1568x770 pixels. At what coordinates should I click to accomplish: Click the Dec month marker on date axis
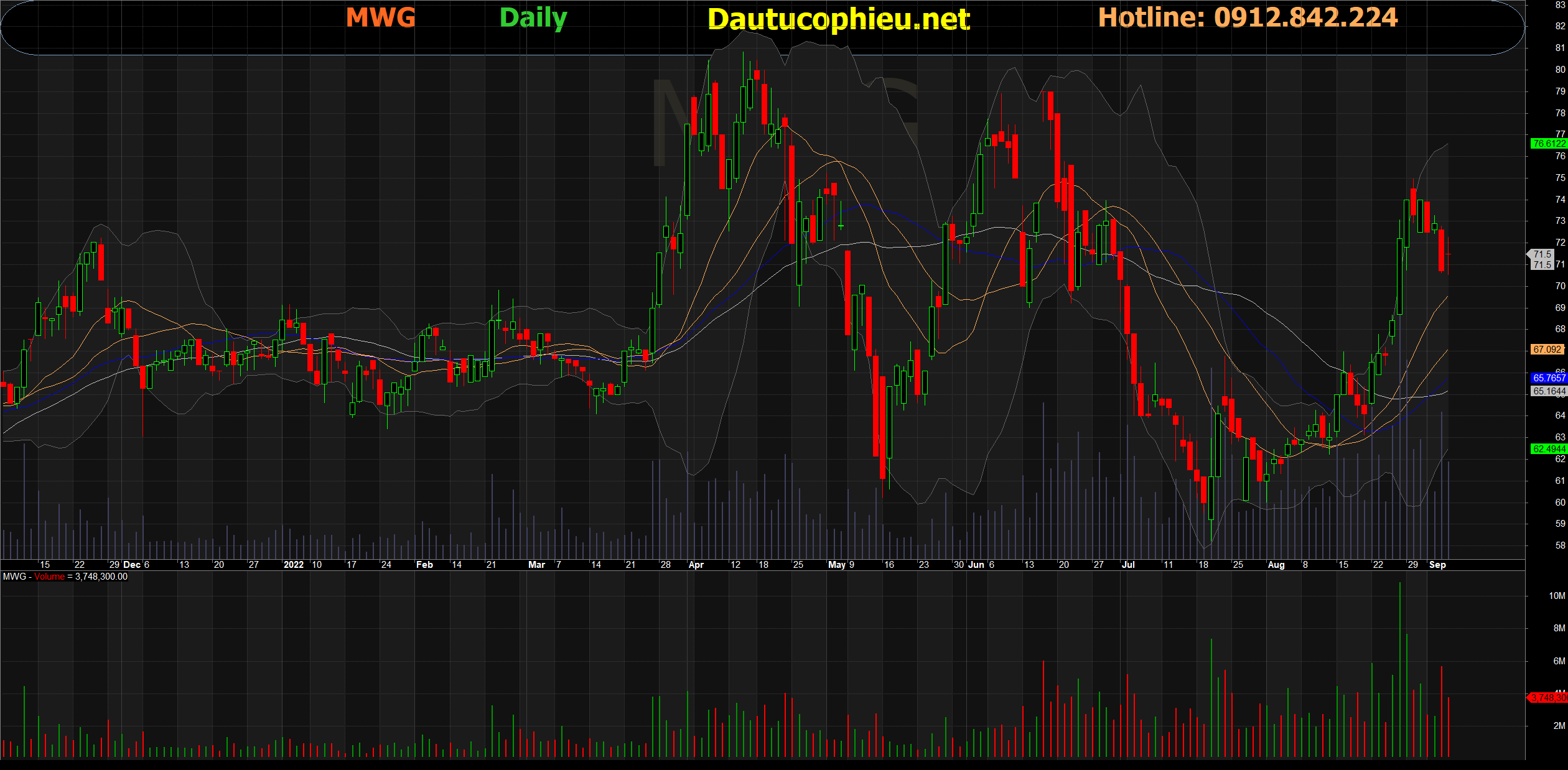pos(132,565)
